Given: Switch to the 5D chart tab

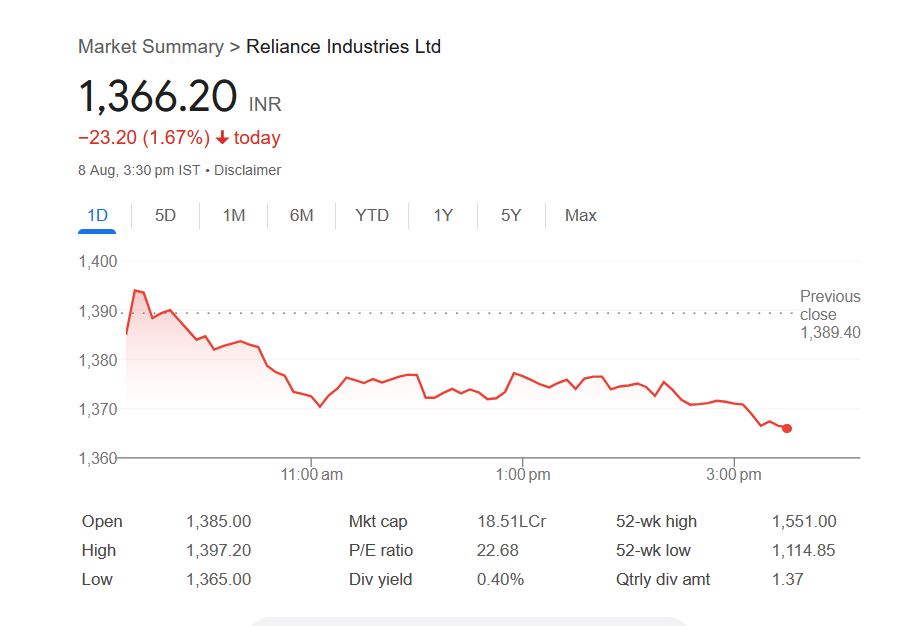Looking at the screenshot, I should (x=165, y=215).
